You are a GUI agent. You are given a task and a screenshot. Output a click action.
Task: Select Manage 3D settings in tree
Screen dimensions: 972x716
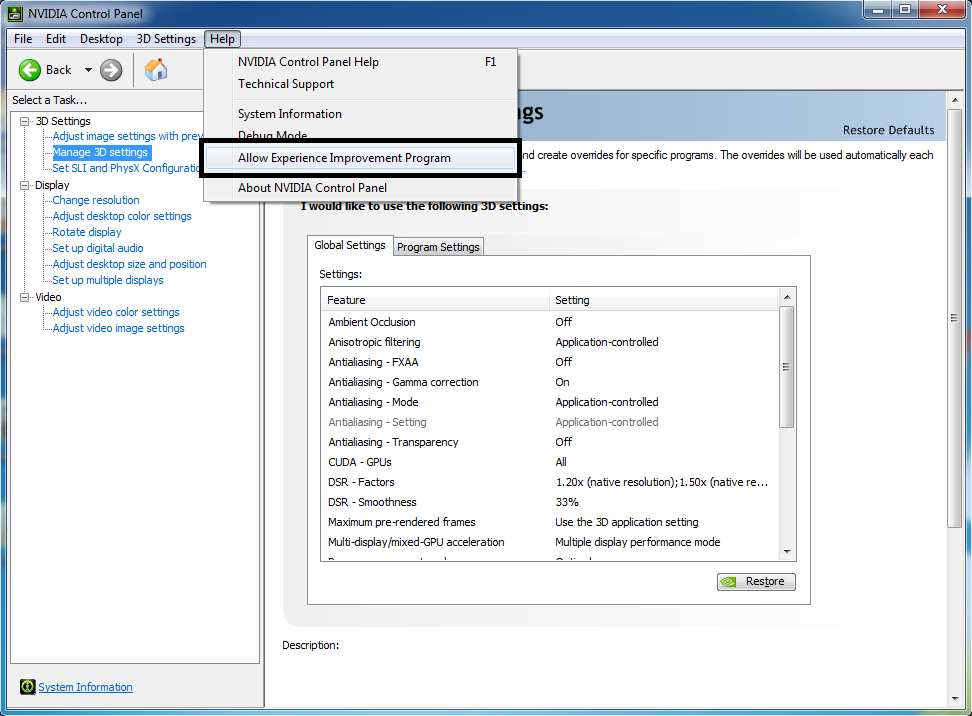pos(100,152)
